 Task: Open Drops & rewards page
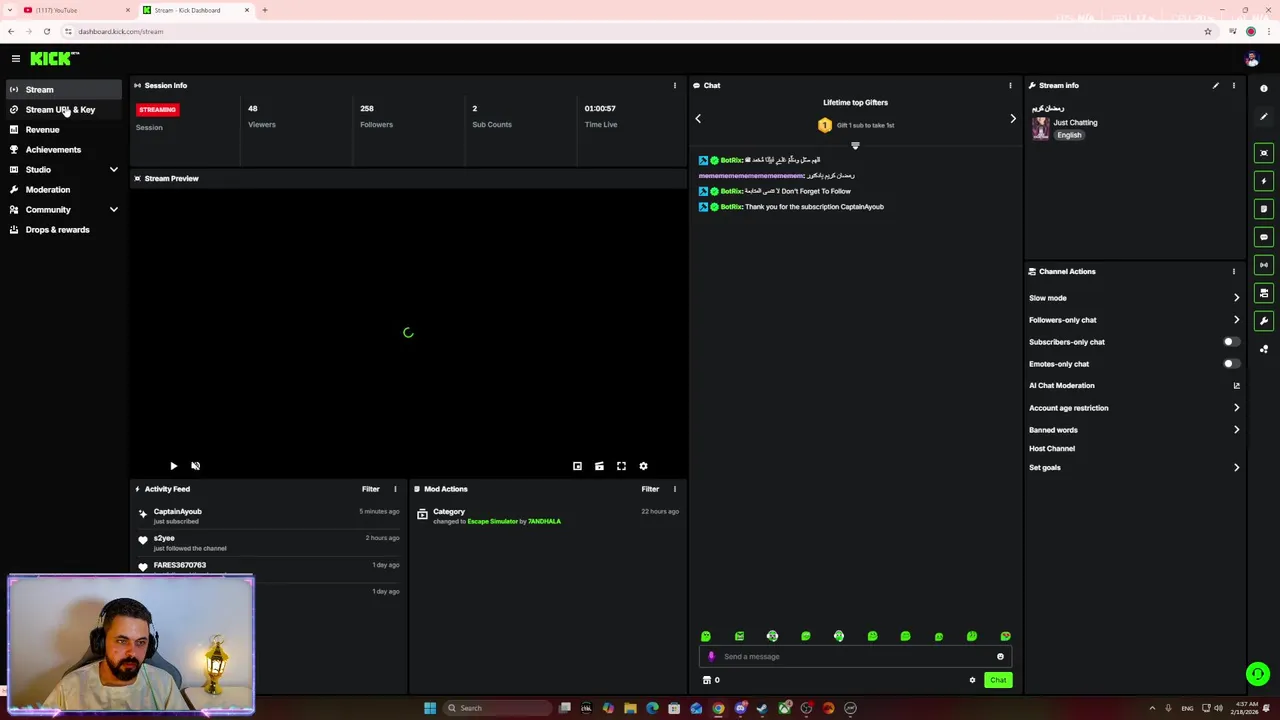click(62, 230)
